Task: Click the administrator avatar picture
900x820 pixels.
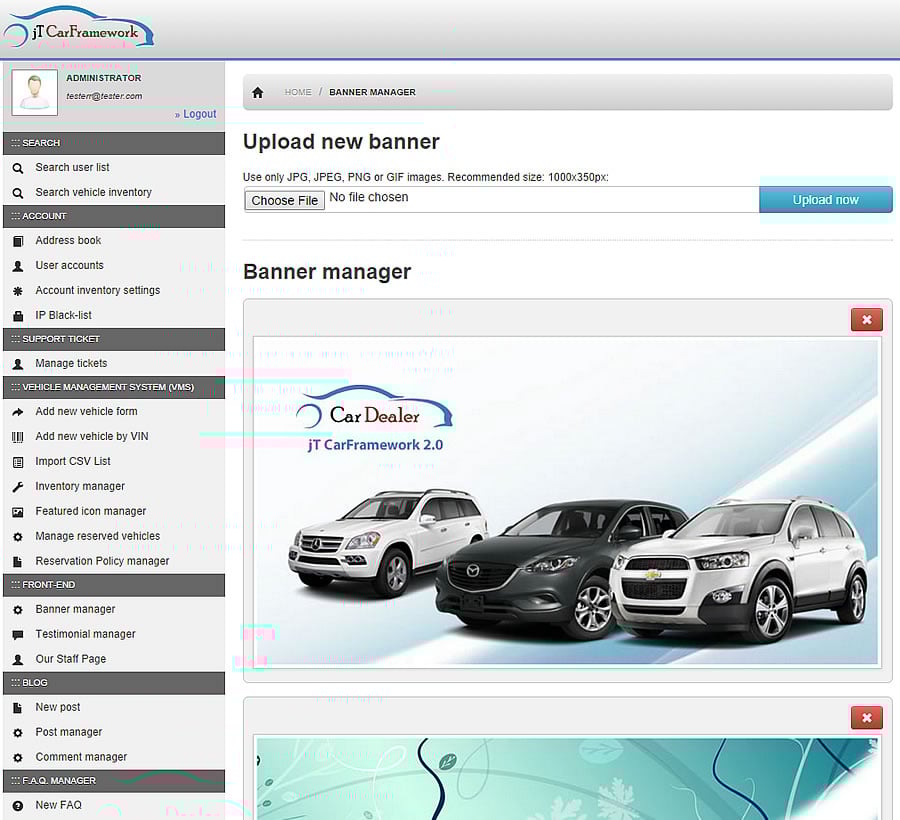Action: (x=34, y=92)
